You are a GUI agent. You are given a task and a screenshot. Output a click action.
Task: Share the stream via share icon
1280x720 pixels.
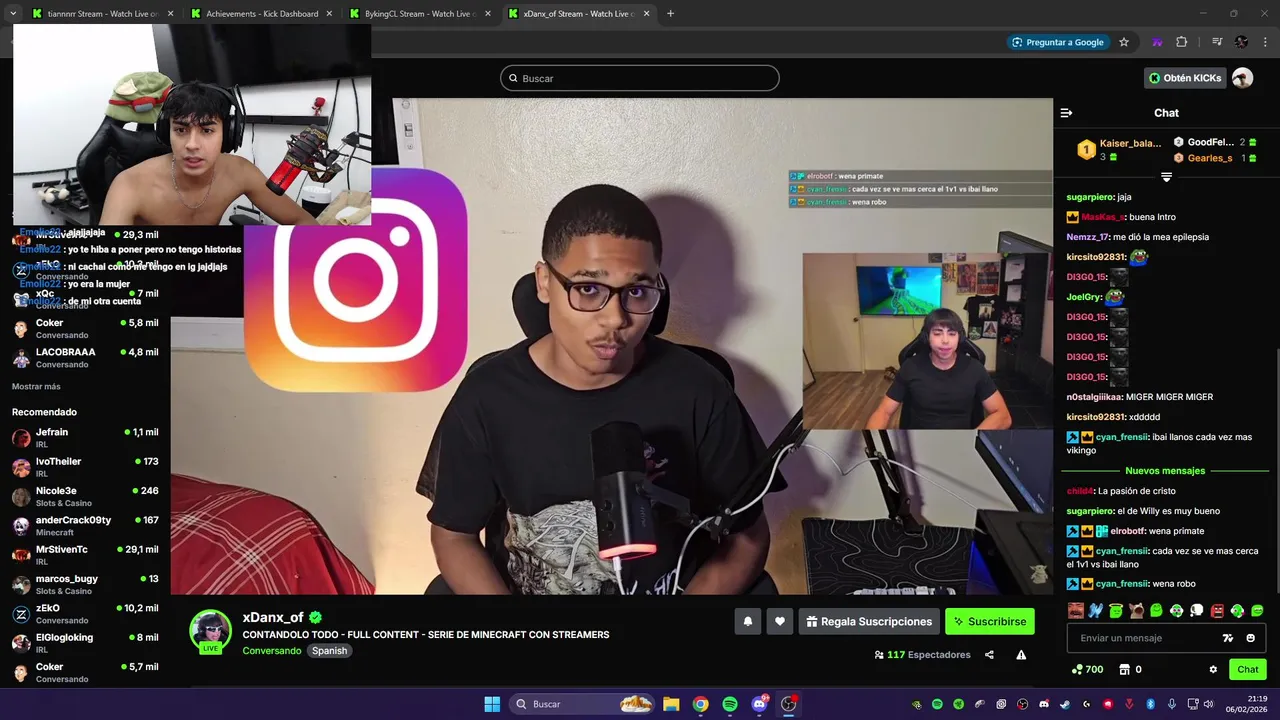(989, 655)
